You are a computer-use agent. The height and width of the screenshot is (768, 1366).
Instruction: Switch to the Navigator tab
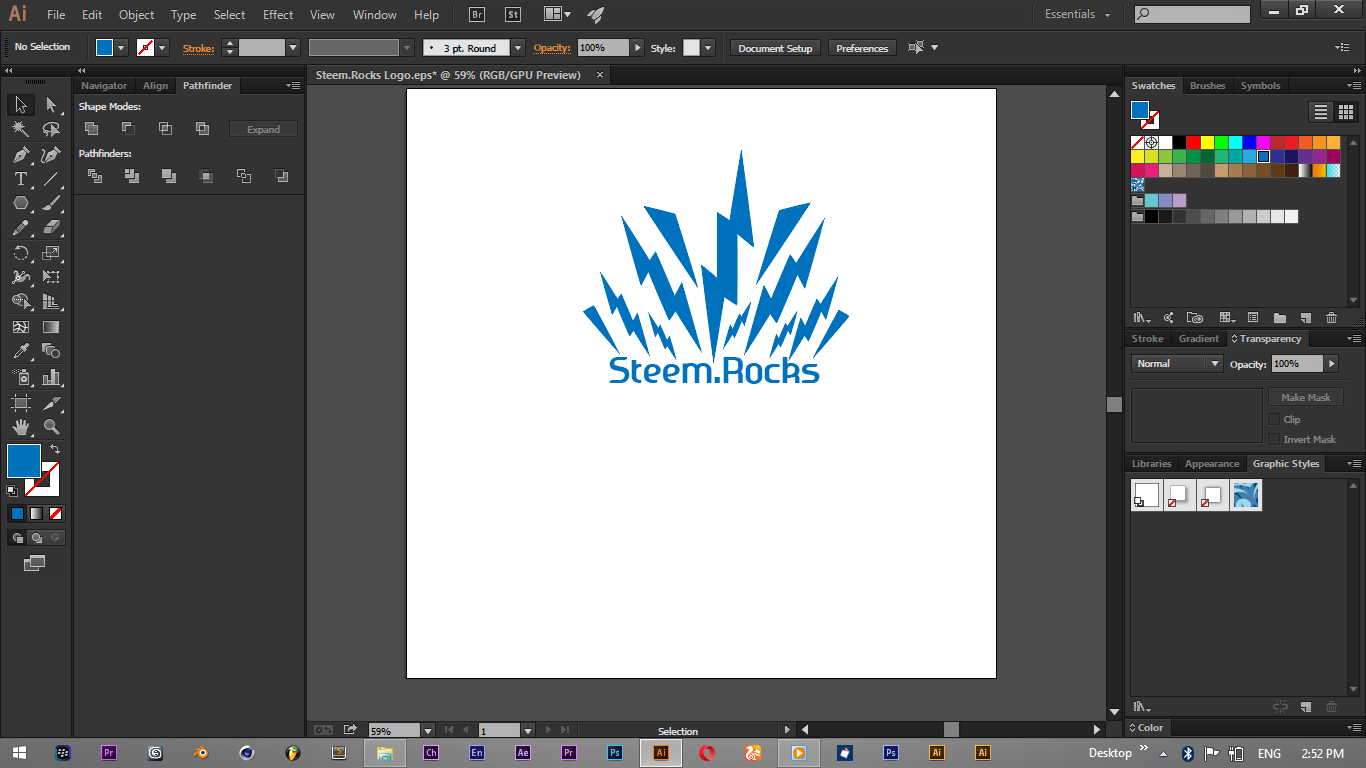(x=104, y=86)
